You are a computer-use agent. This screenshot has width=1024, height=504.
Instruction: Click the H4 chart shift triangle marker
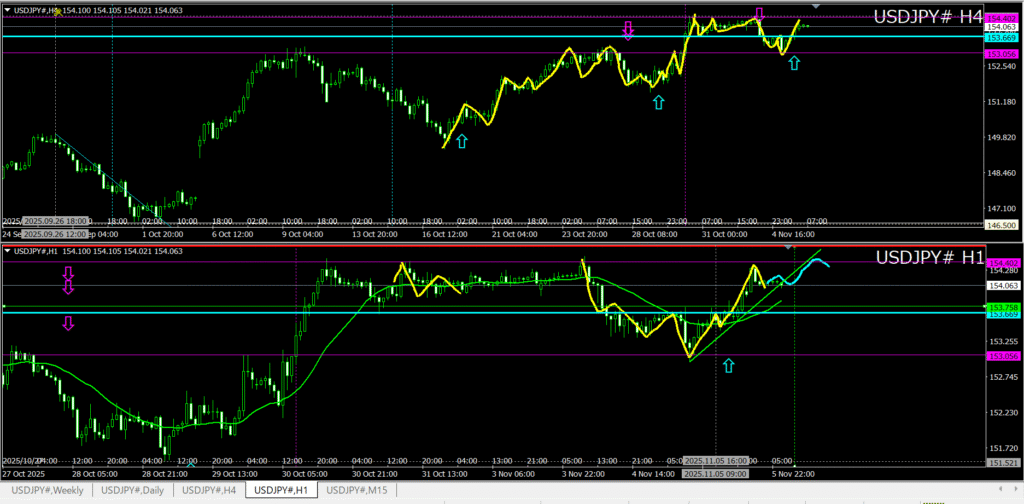click(x=817, y=7)
